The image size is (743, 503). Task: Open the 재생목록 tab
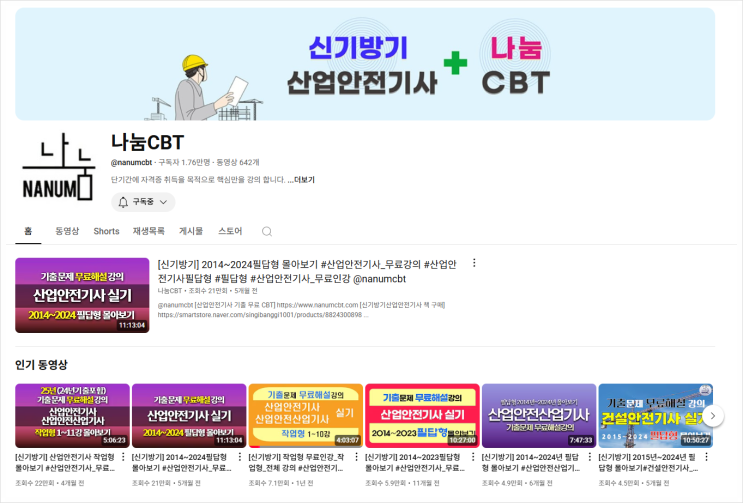[x=148, y=231]
